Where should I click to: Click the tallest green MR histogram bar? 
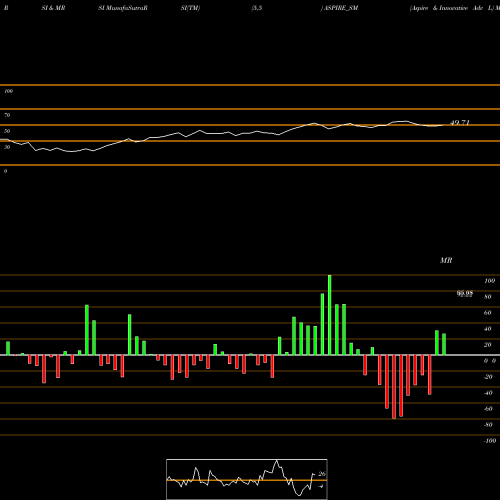click(330, 315)
